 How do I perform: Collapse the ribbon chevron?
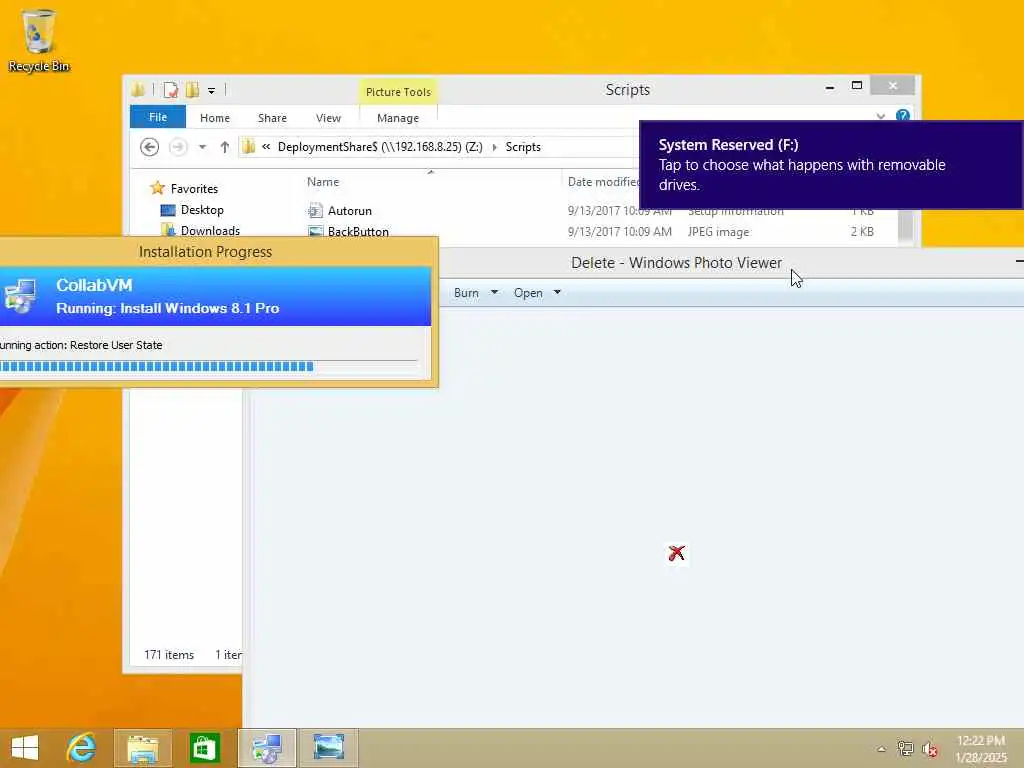pos(880,116)
